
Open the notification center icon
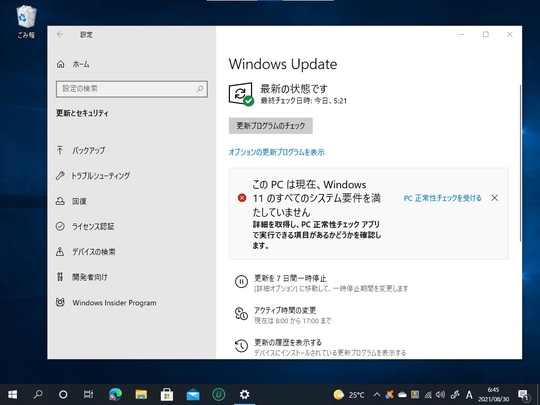coord(523,395)
